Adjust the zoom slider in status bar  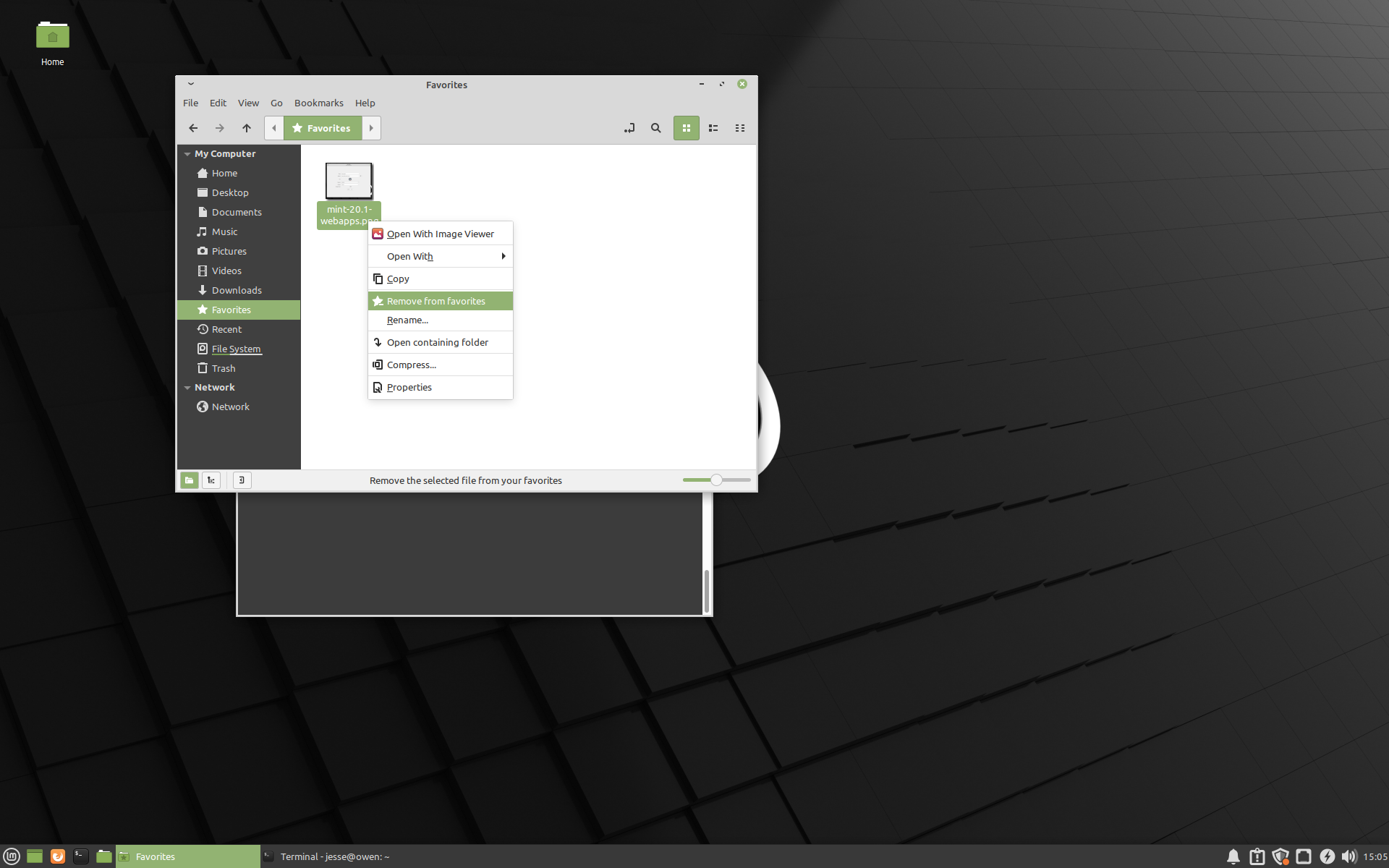[x=716, y=480]
